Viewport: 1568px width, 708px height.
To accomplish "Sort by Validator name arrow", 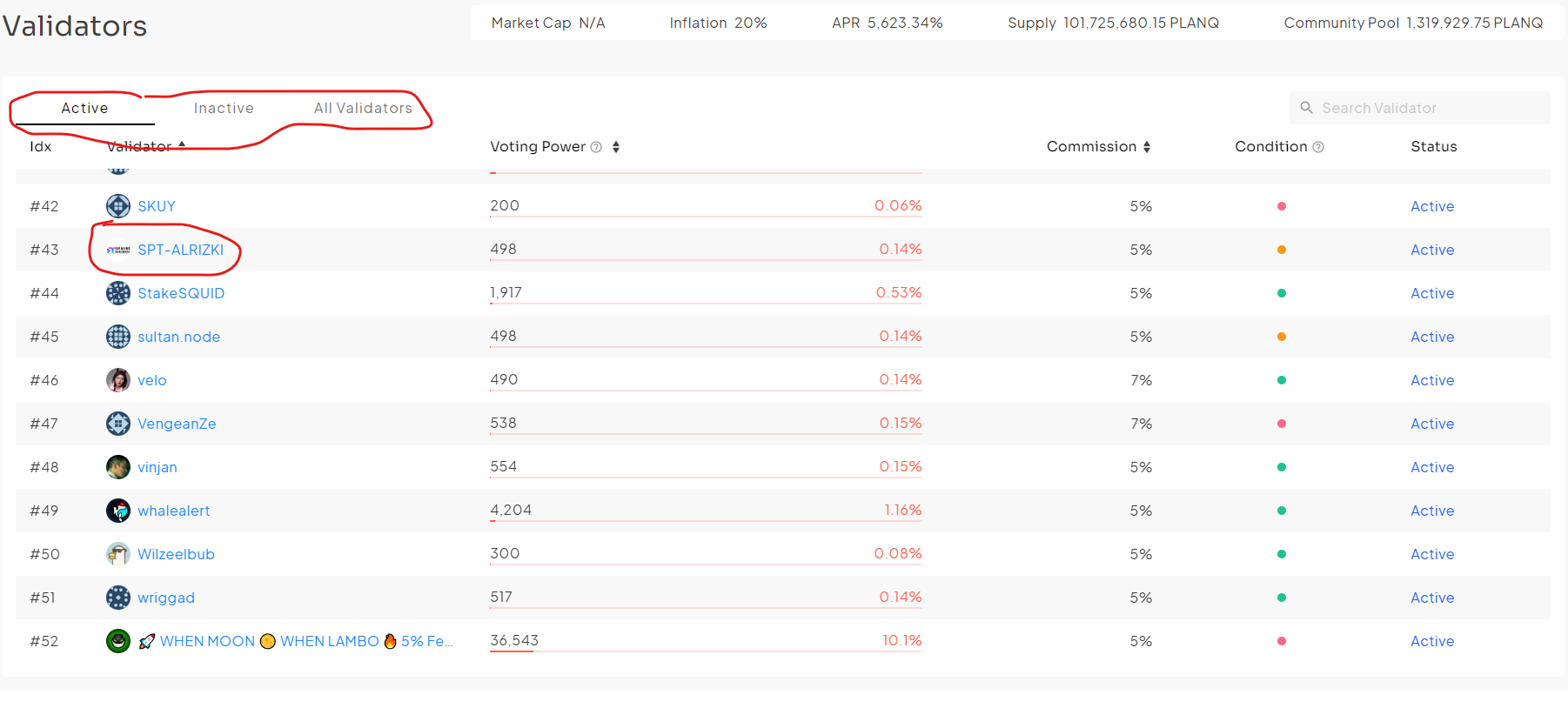I will pyautogui.click(x=182, y=145).
